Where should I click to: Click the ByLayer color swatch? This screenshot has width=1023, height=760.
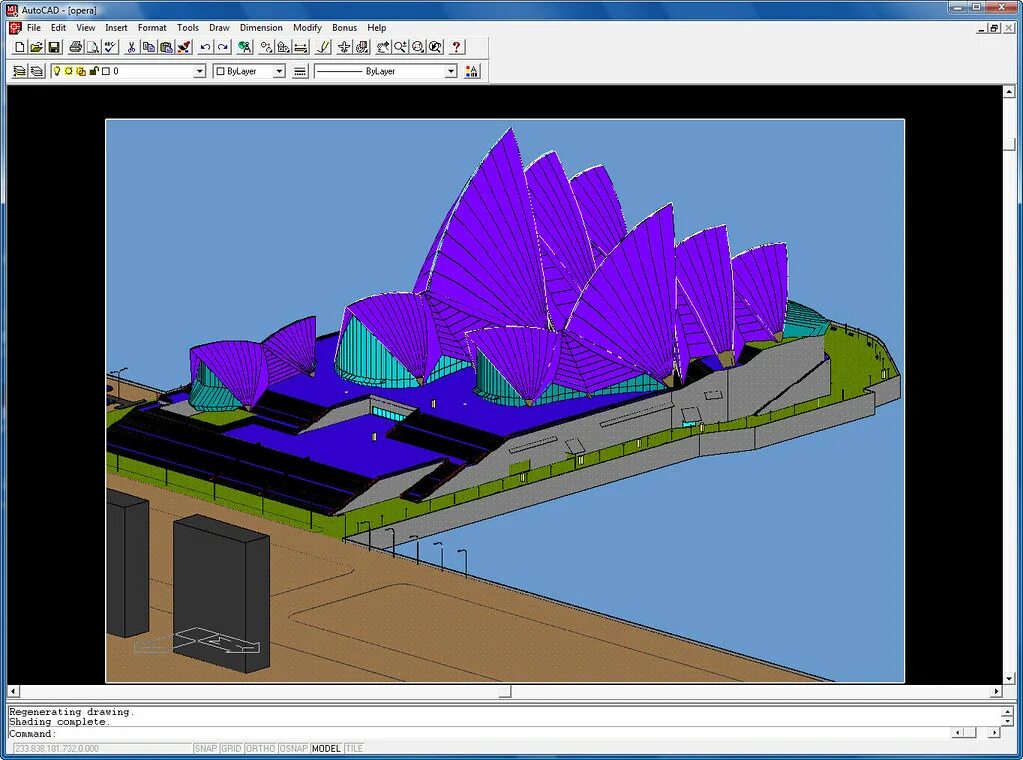pos(219,70)
